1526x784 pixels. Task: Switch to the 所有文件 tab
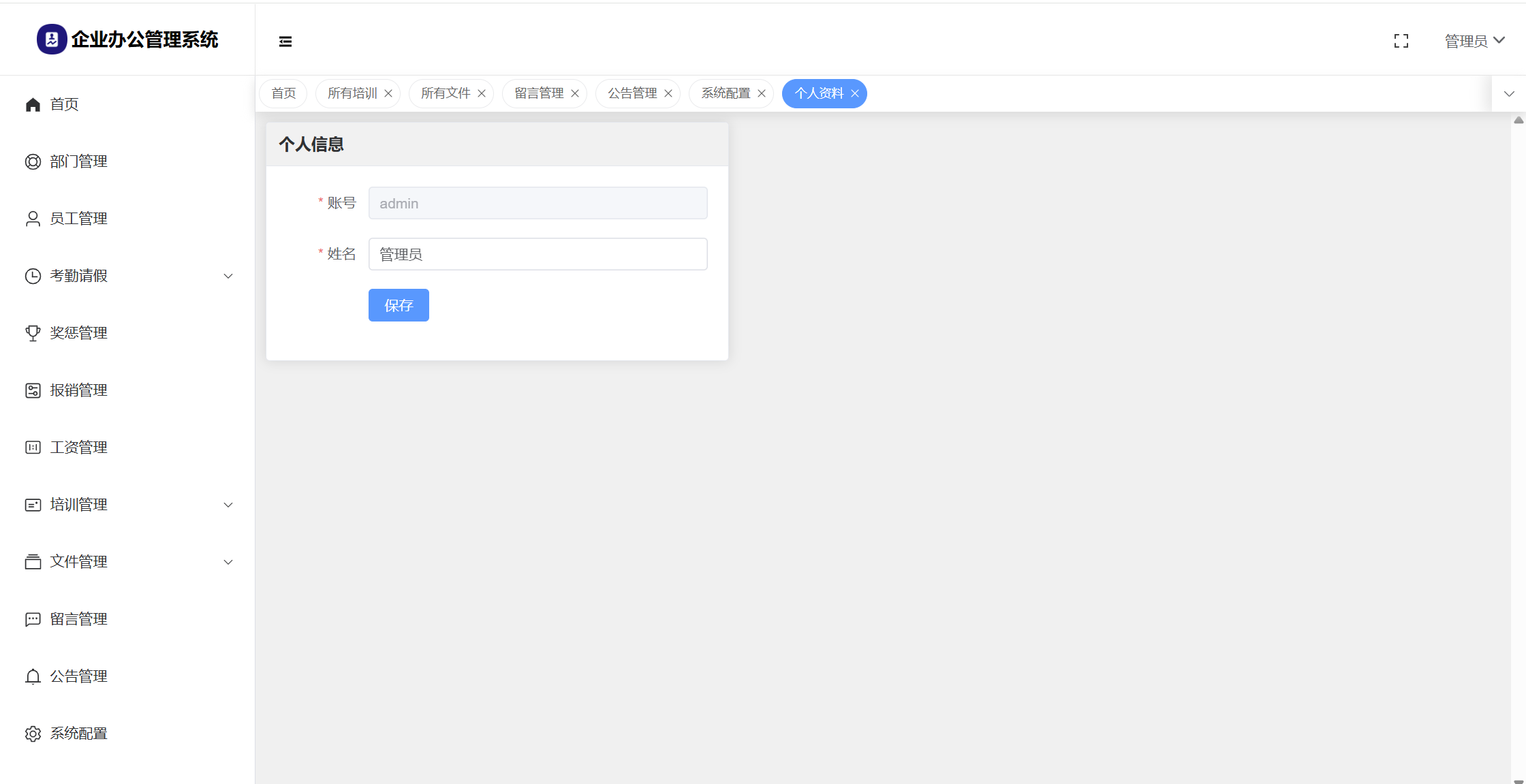(x=445, y=93)
